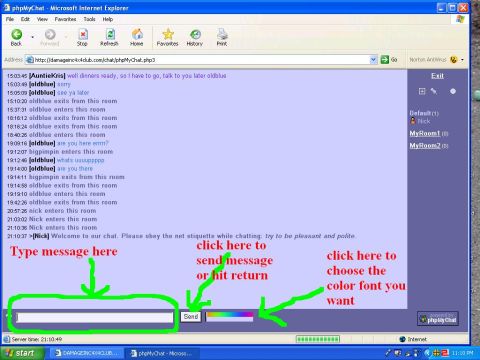The width and height of the screenshot is (480, 360).
Task: Open the Edit menu
Action: pos(25,19)
